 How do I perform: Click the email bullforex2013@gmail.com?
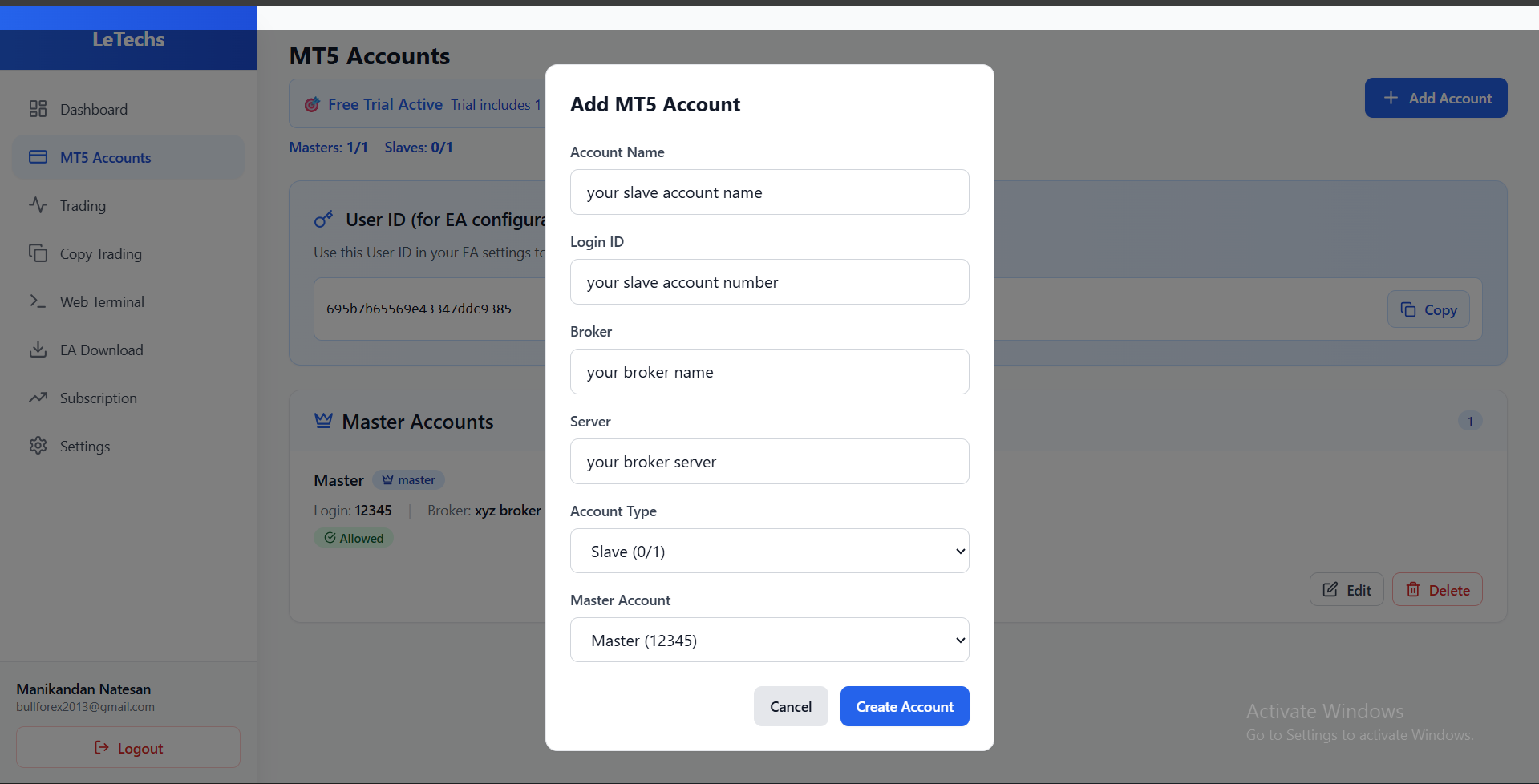85,707
